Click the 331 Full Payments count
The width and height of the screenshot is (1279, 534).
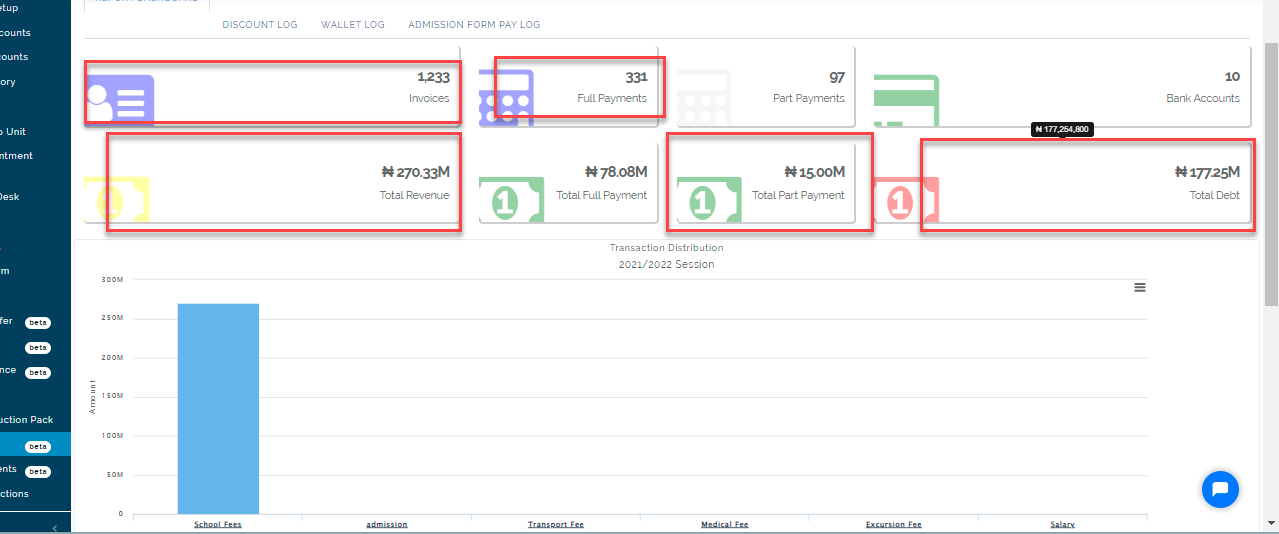coord(636,77)
